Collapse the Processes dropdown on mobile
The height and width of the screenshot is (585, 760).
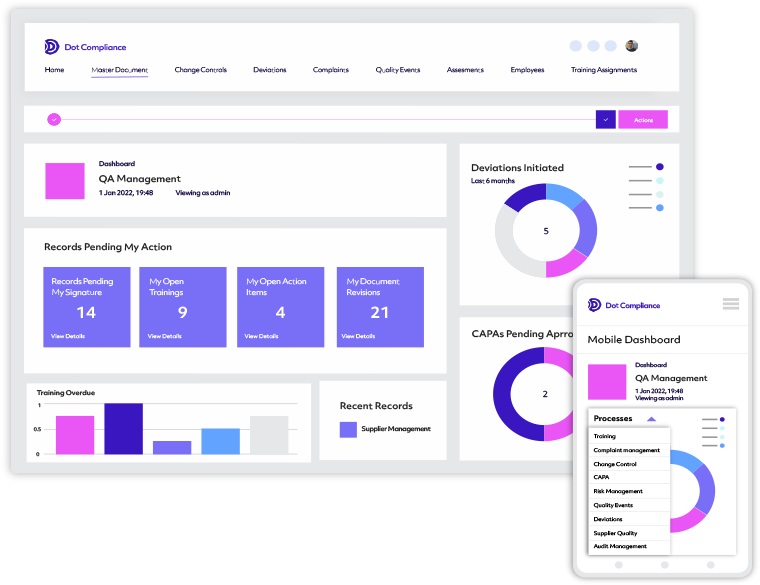(x=651, y=419)
